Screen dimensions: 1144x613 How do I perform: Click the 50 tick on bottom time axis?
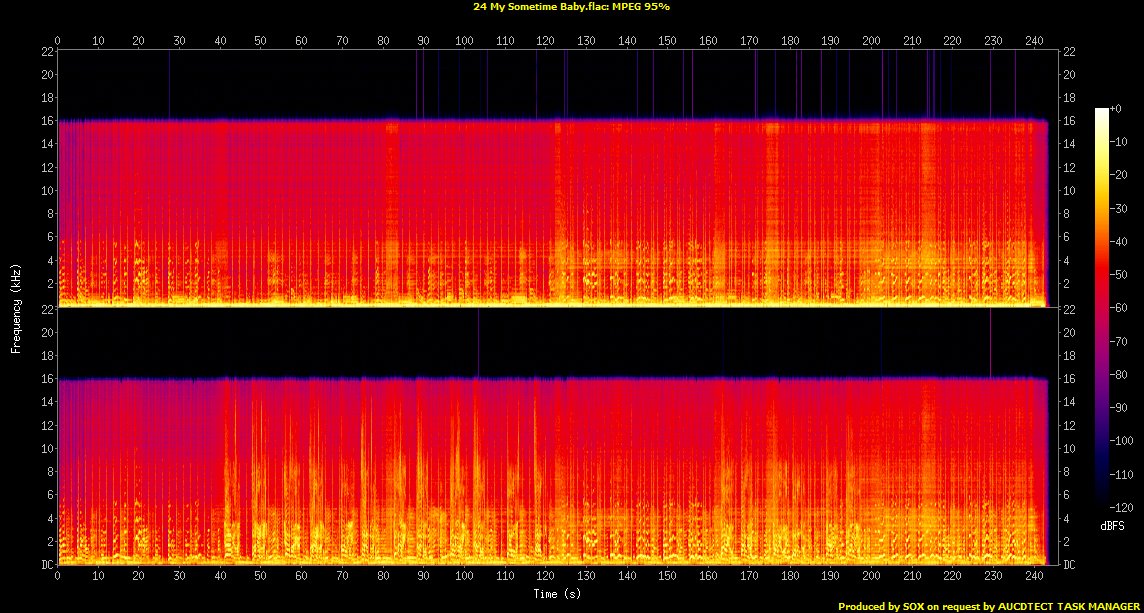coord(260,577)
